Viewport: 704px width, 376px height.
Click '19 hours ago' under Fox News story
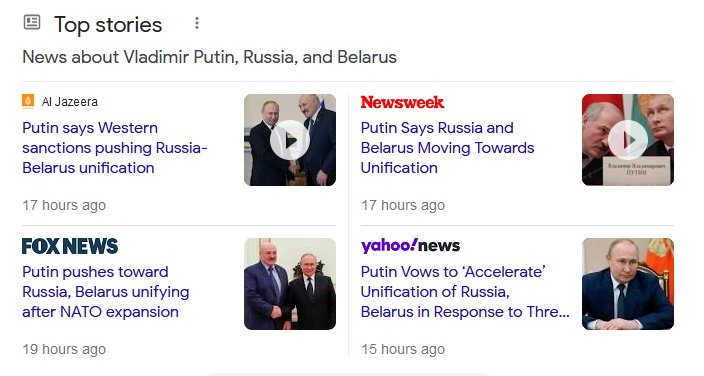tap(64, 349)
